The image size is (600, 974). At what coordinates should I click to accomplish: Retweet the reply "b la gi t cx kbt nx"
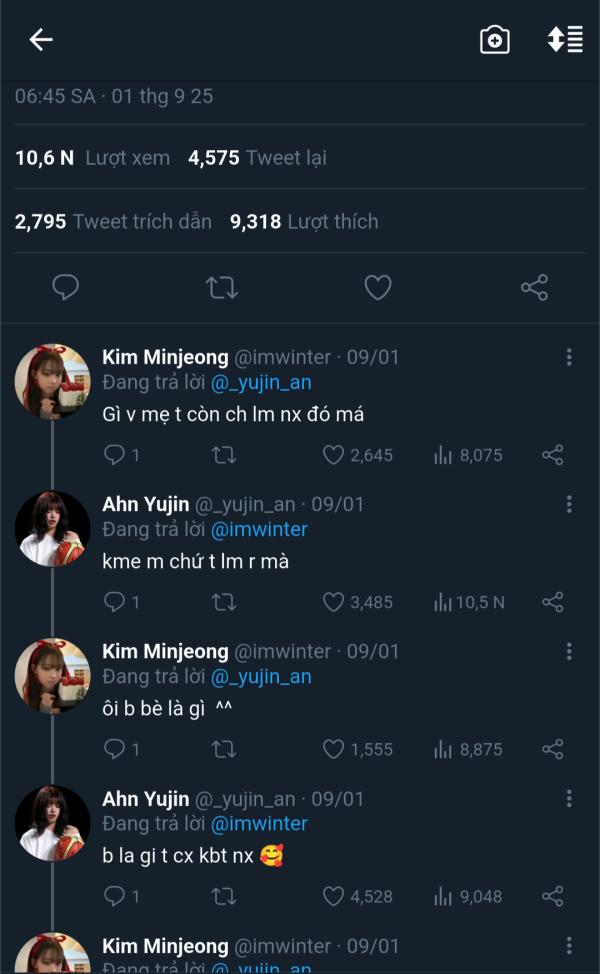[224, 896]
